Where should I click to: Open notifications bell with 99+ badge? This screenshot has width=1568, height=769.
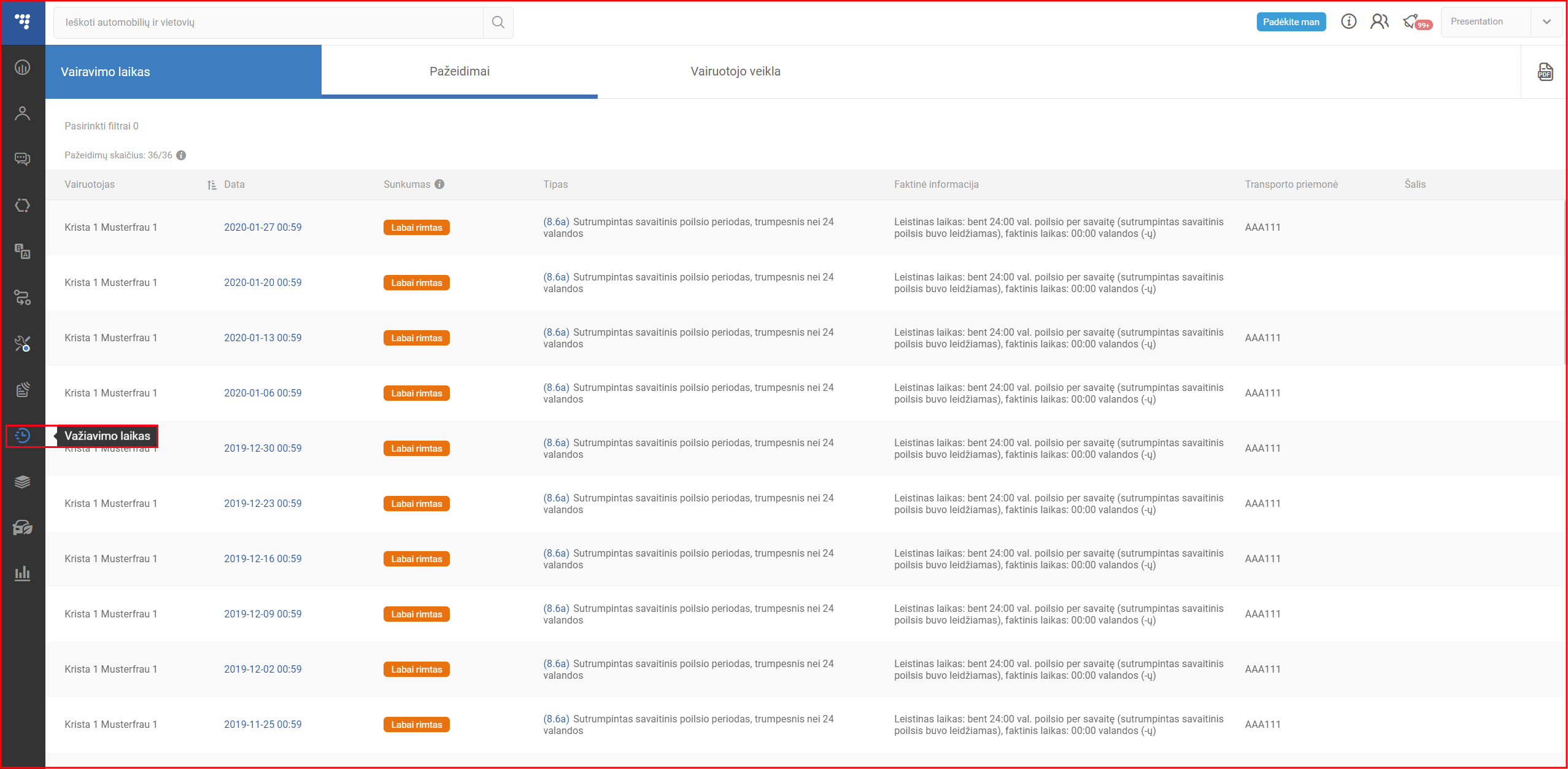point(1412,22)
